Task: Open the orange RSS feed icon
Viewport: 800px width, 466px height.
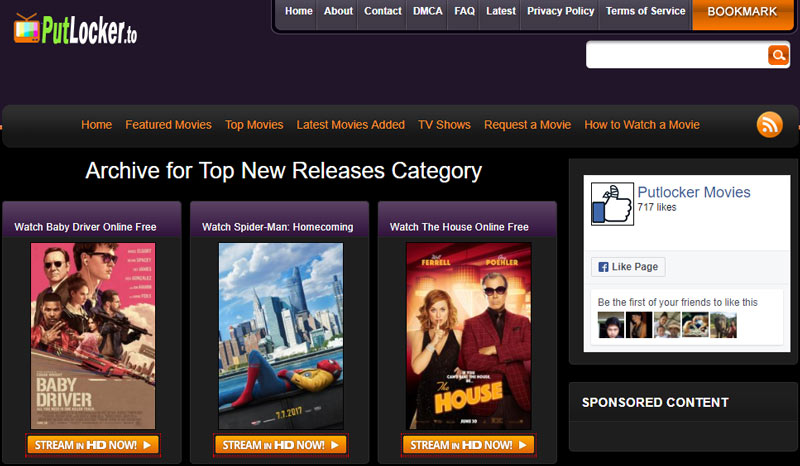Action: tap(769, 125)
